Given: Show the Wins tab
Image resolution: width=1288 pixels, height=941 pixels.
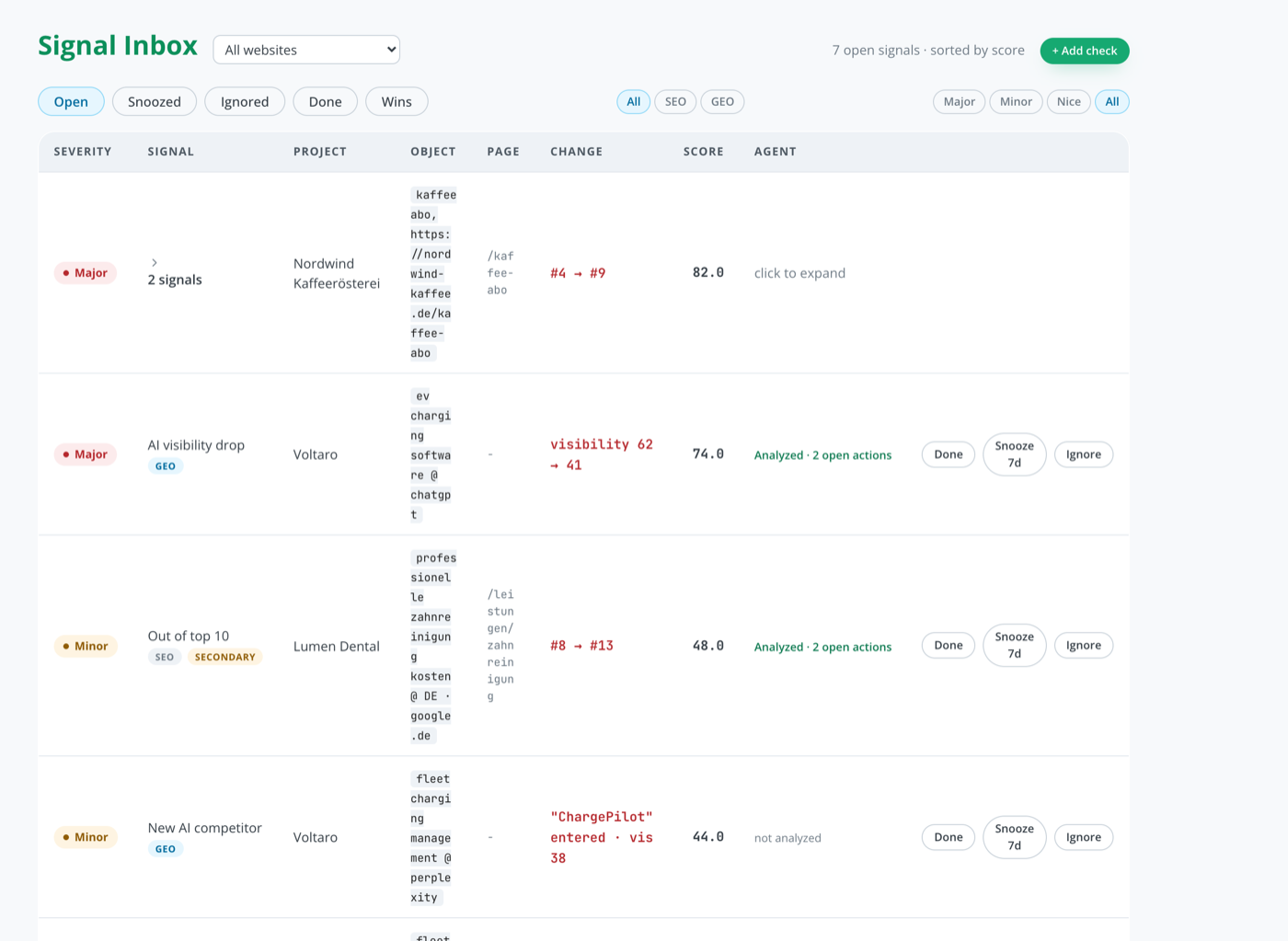Looking at the screenshot, I should pyautogui.click(x=397, y=101).
